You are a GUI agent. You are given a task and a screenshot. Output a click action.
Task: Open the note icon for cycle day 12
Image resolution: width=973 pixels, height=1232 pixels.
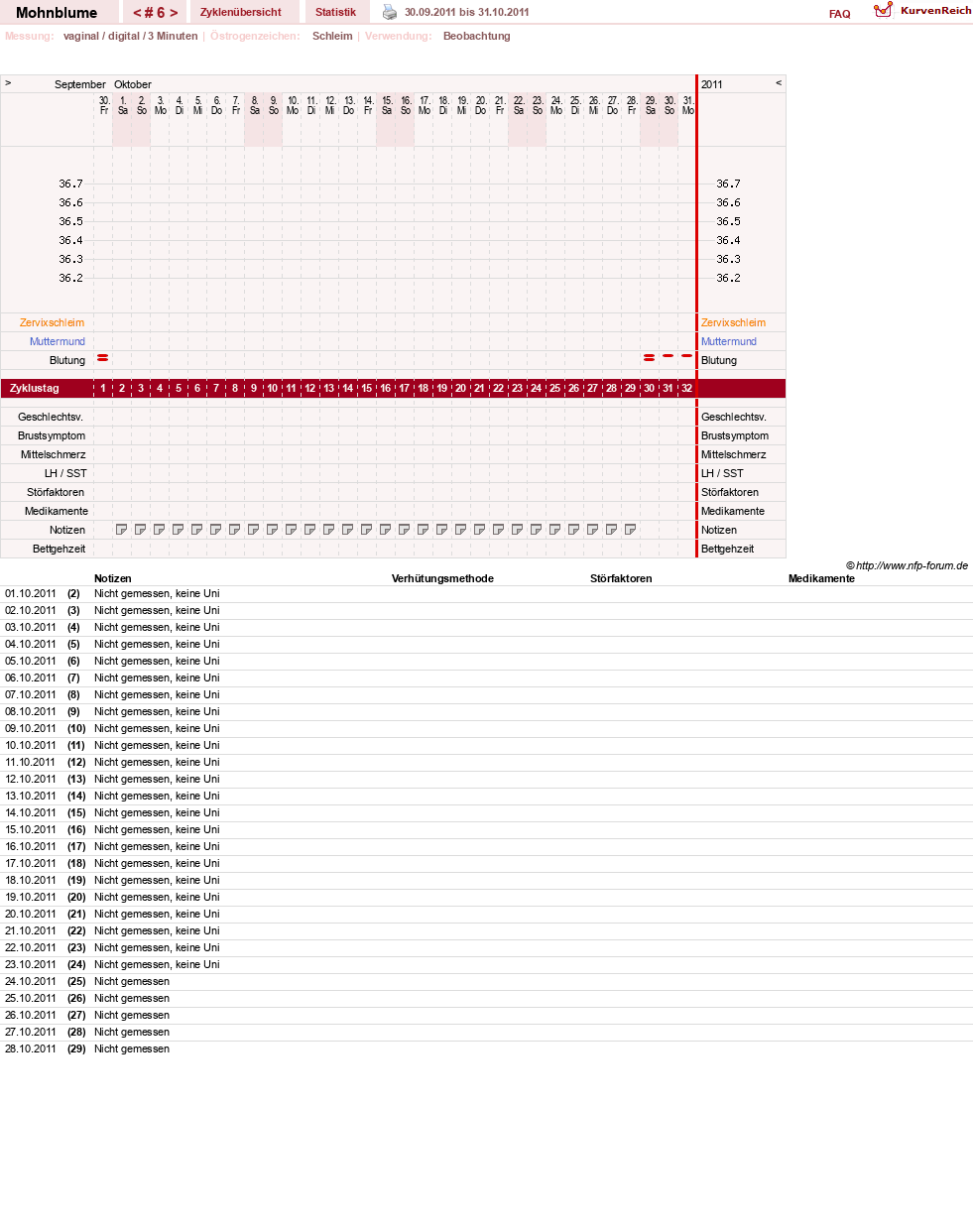pyautogui.click(x=310, y=530)
